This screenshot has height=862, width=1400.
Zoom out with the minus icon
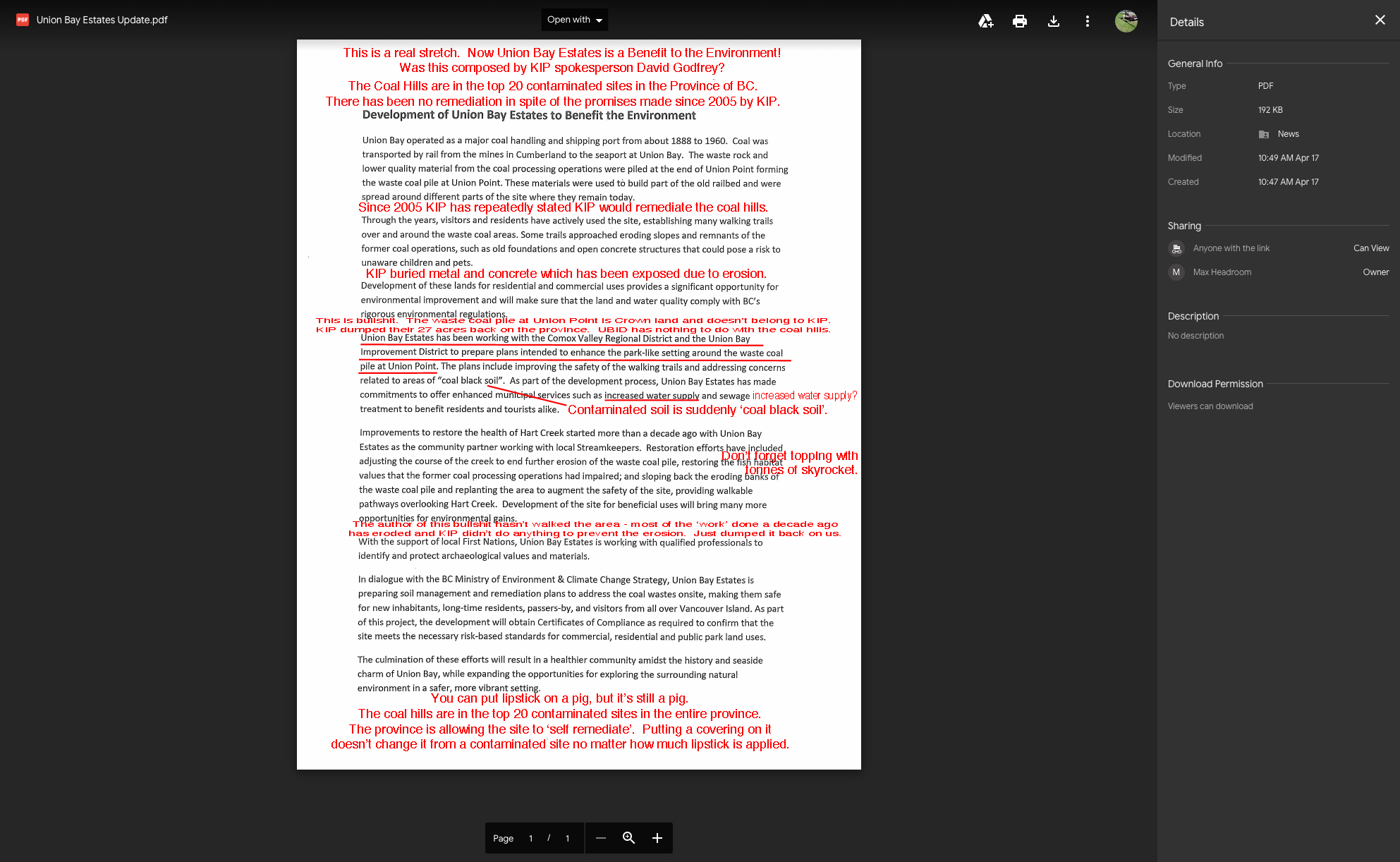[600, 838]
